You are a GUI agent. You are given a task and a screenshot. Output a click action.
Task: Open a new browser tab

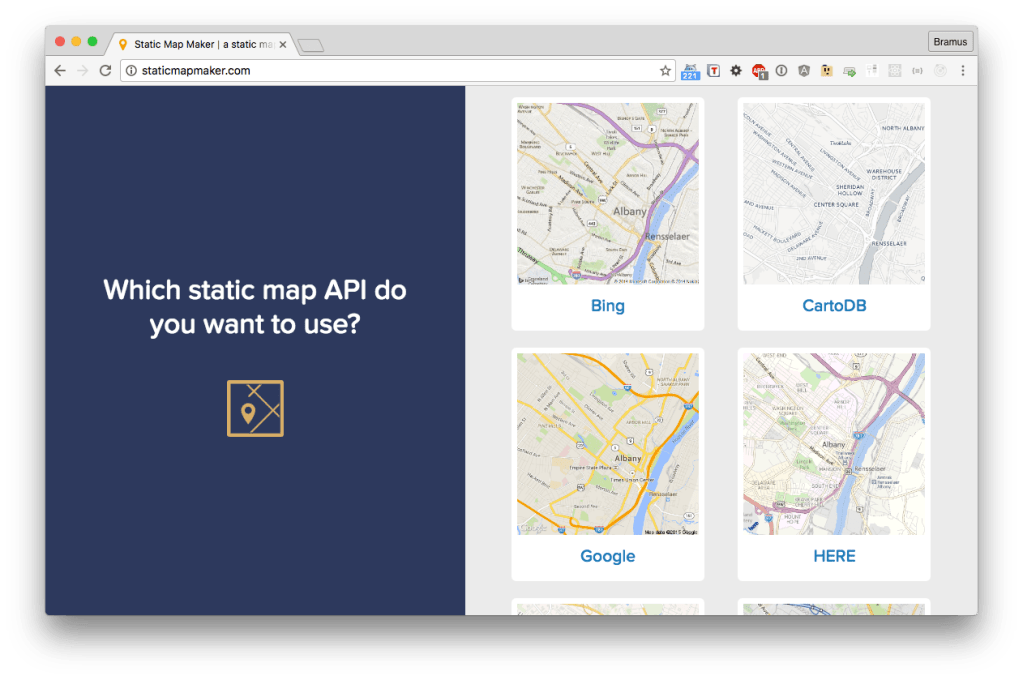coord(310,45)
